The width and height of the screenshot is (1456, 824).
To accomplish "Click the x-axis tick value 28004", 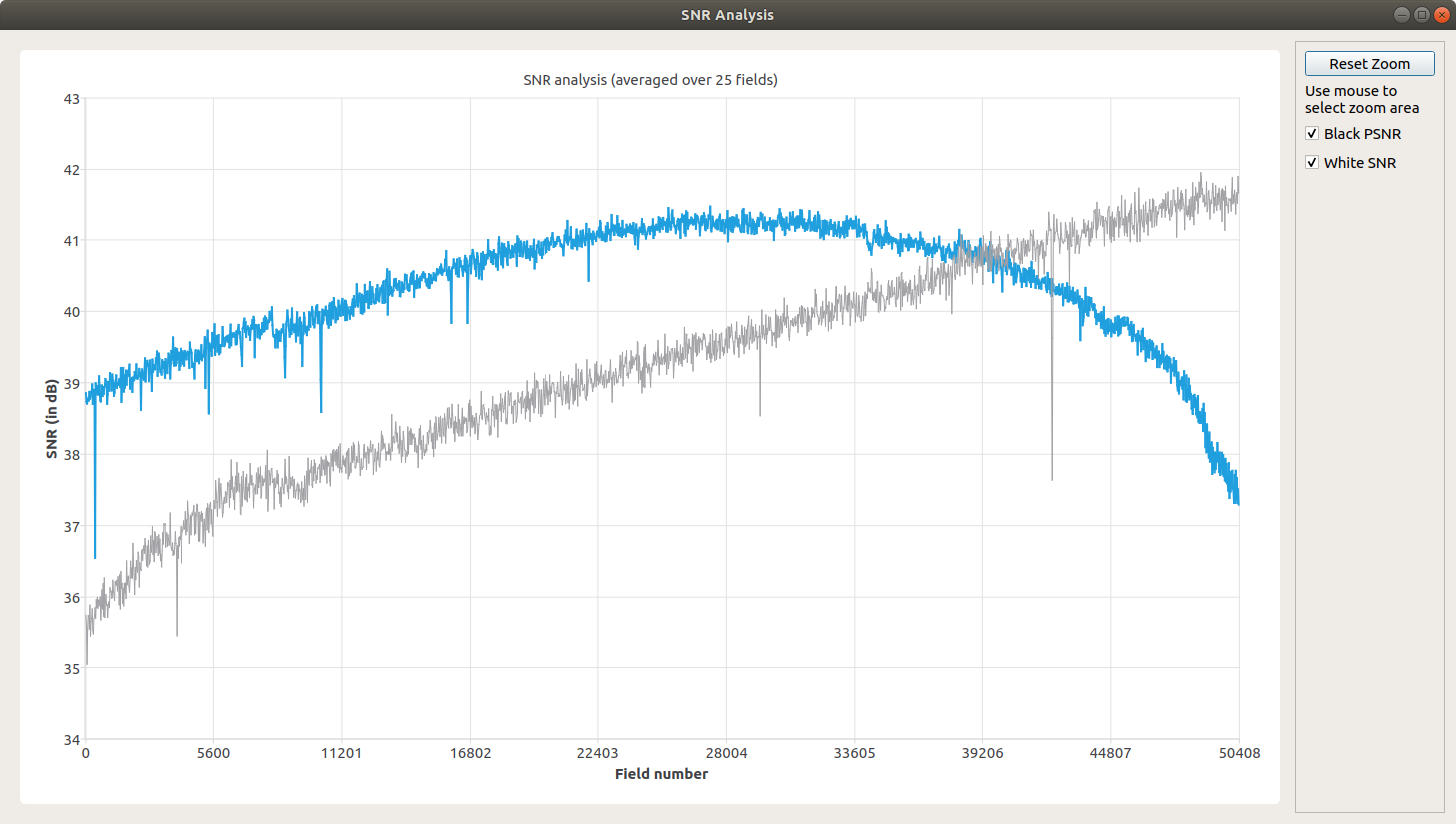I will click(x=726, y=753).
